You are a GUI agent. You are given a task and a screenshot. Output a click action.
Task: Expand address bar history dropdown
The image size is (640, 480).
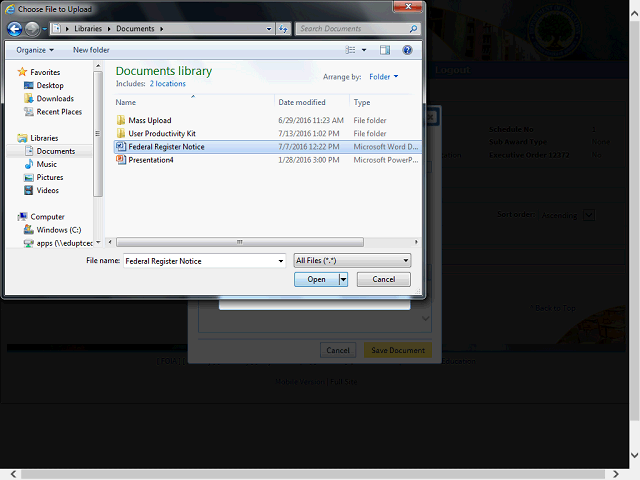click(269, 29)
